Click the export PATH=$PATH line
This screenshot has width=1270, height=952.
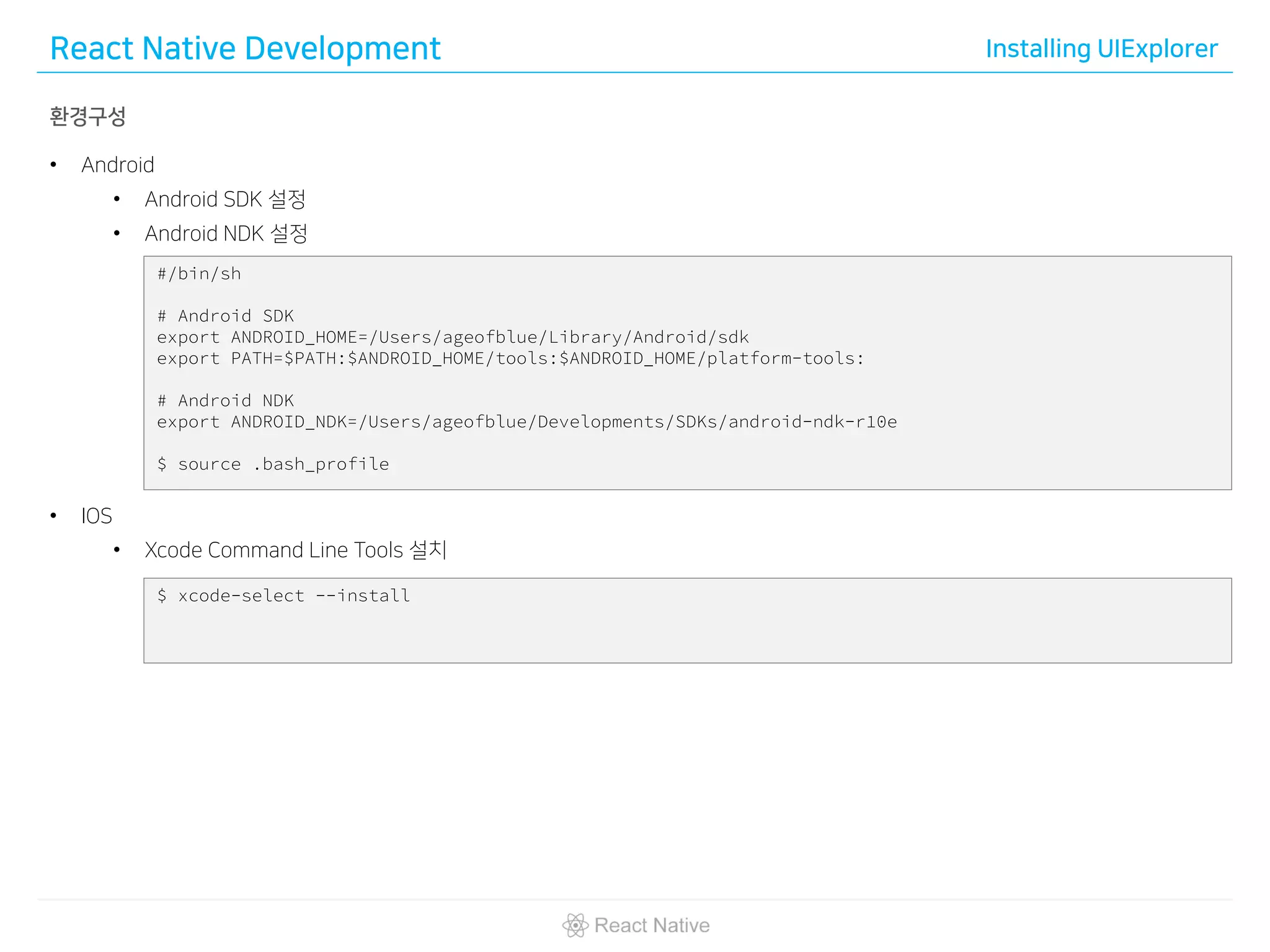[x=510, y=358]
